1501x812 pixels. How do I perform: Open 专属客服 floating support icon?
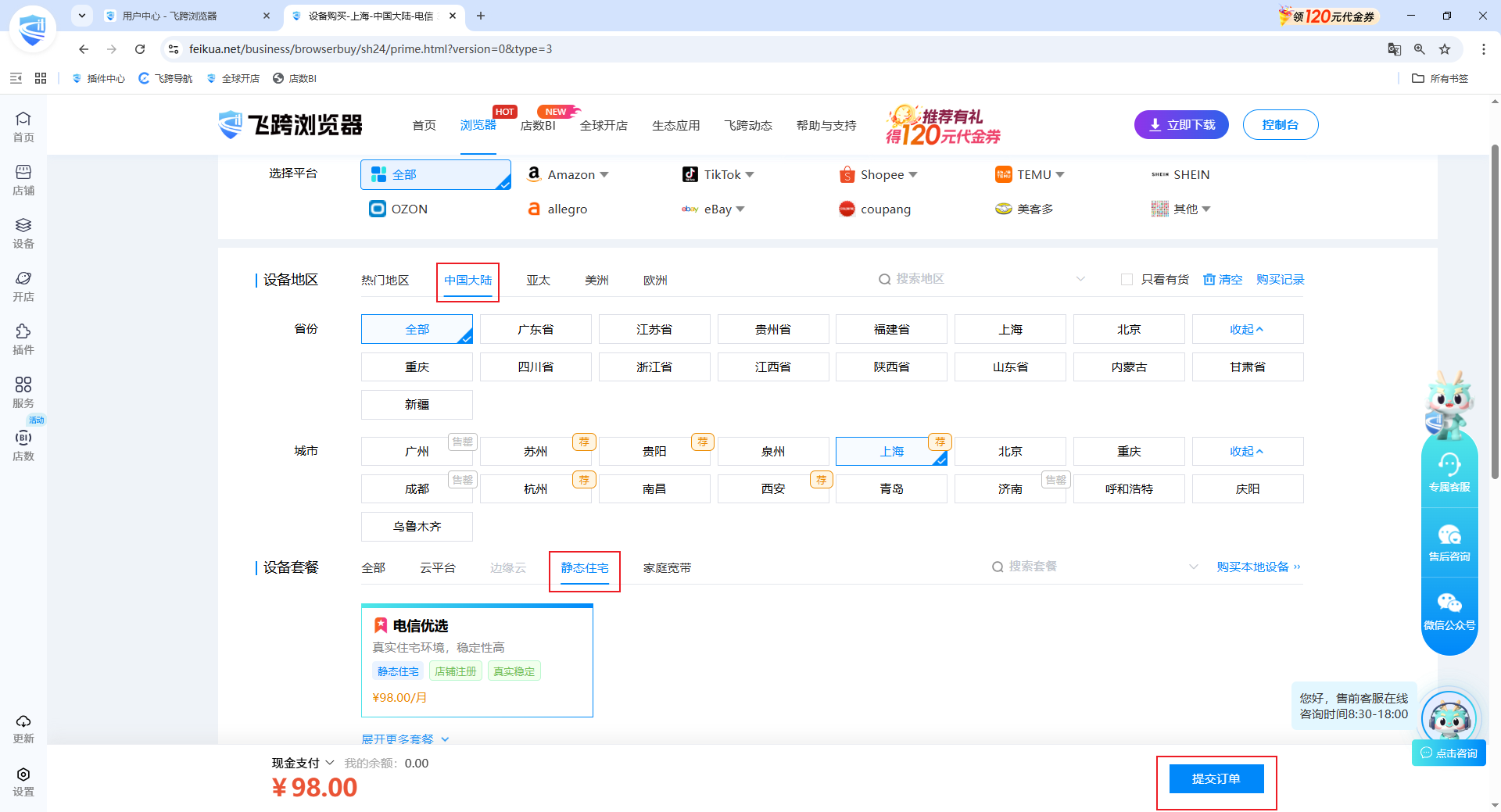coord(1449,472)
